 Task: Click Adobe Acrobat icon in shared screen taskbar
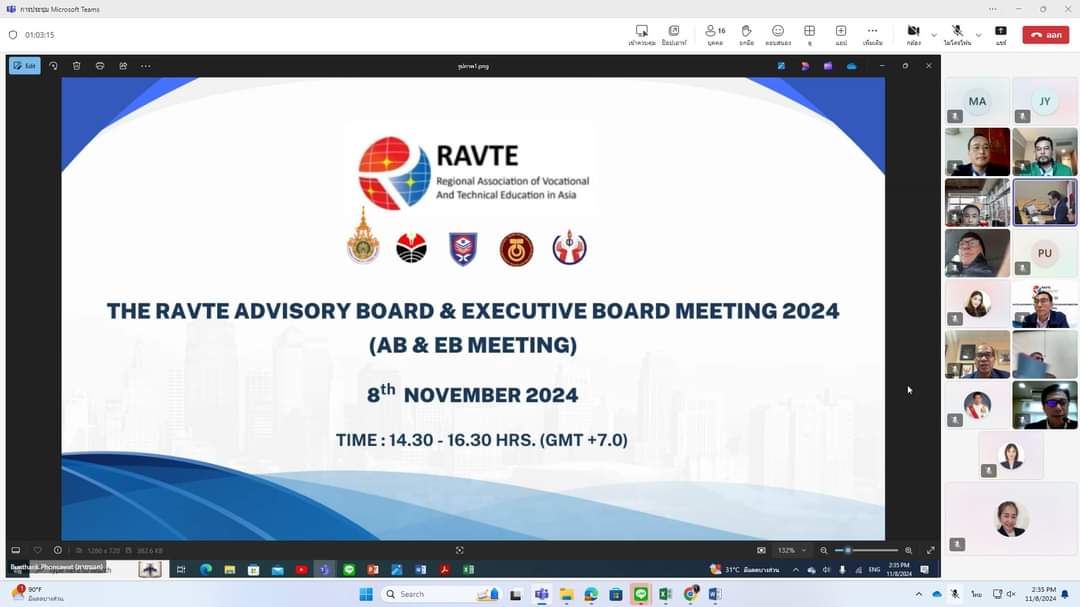pyautogui.click(x=444, y=570)
